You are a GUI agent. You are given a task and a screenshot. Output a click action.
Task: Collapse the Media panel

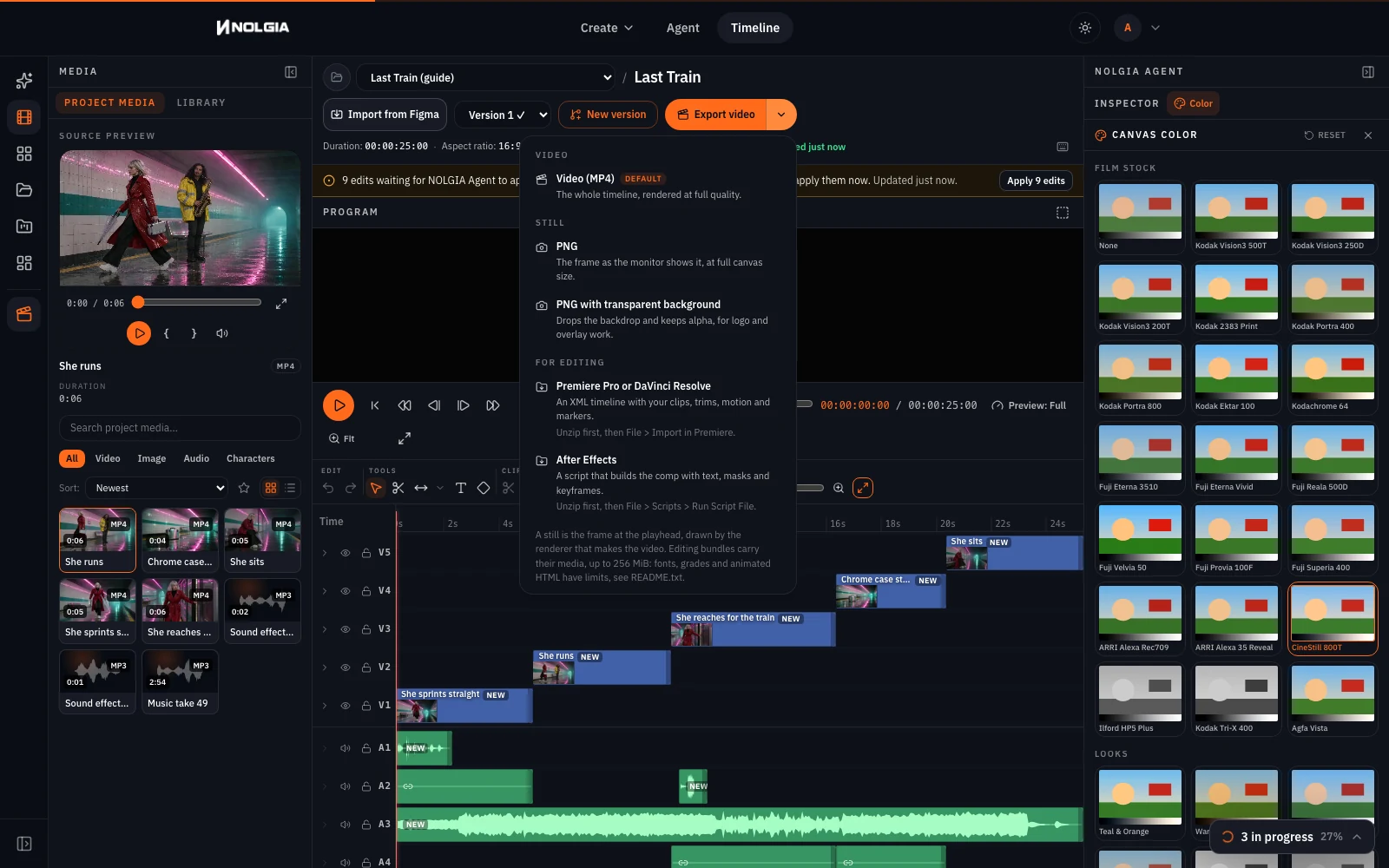click(291, 72)
